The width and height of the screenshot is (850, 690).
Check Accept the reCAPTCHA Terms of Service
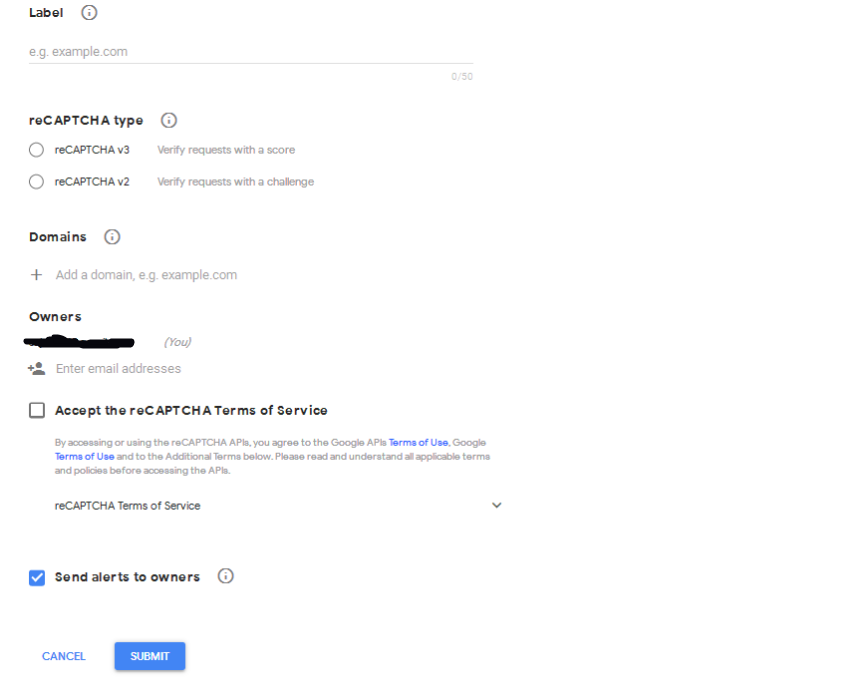(x=37, y=410)
